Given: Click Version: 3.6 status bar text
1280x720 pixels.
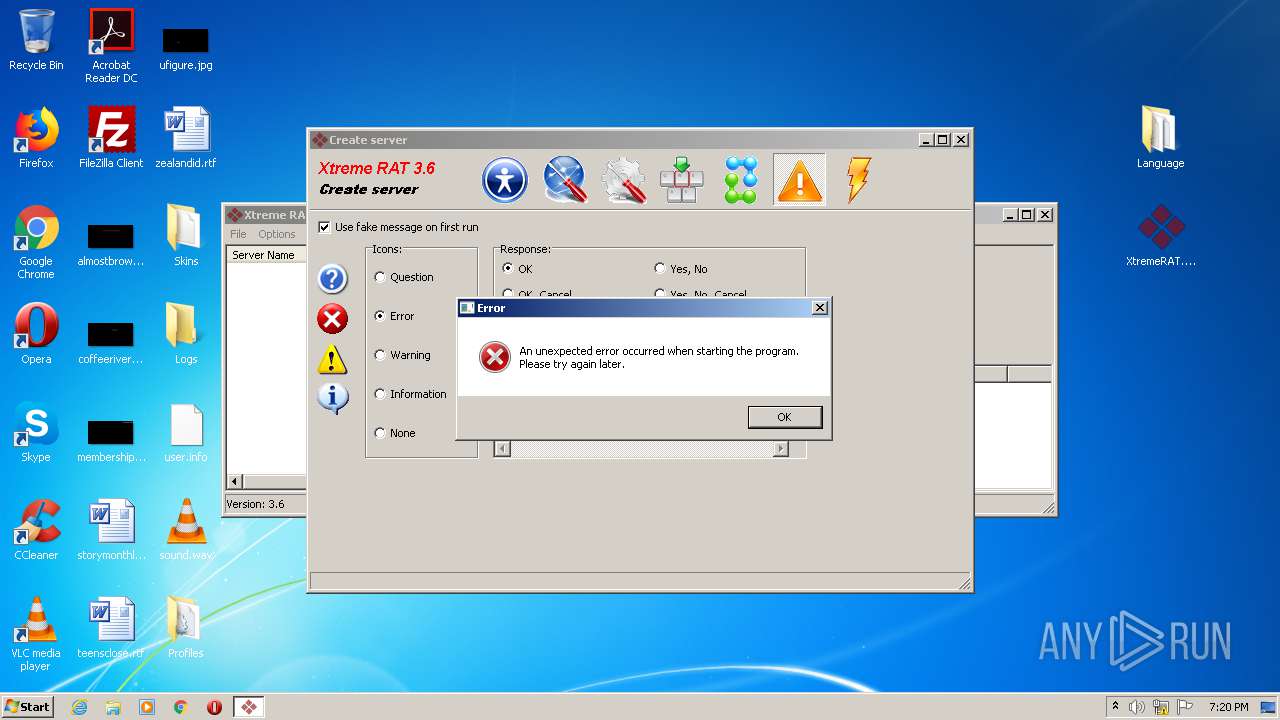Looking at the screenshot, I should pos(255,504).
